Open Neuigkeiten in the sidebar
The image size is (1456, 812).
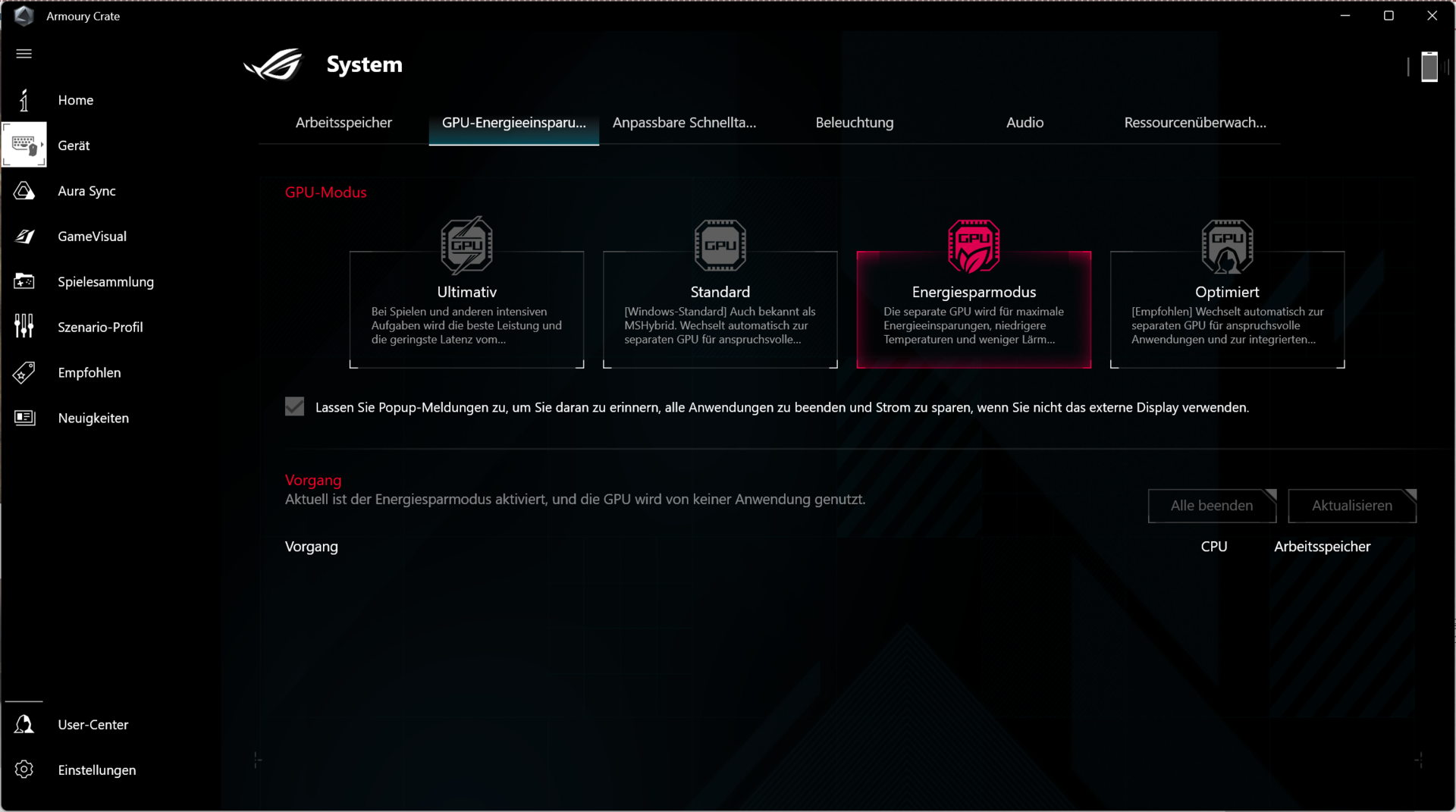point(94,419)
